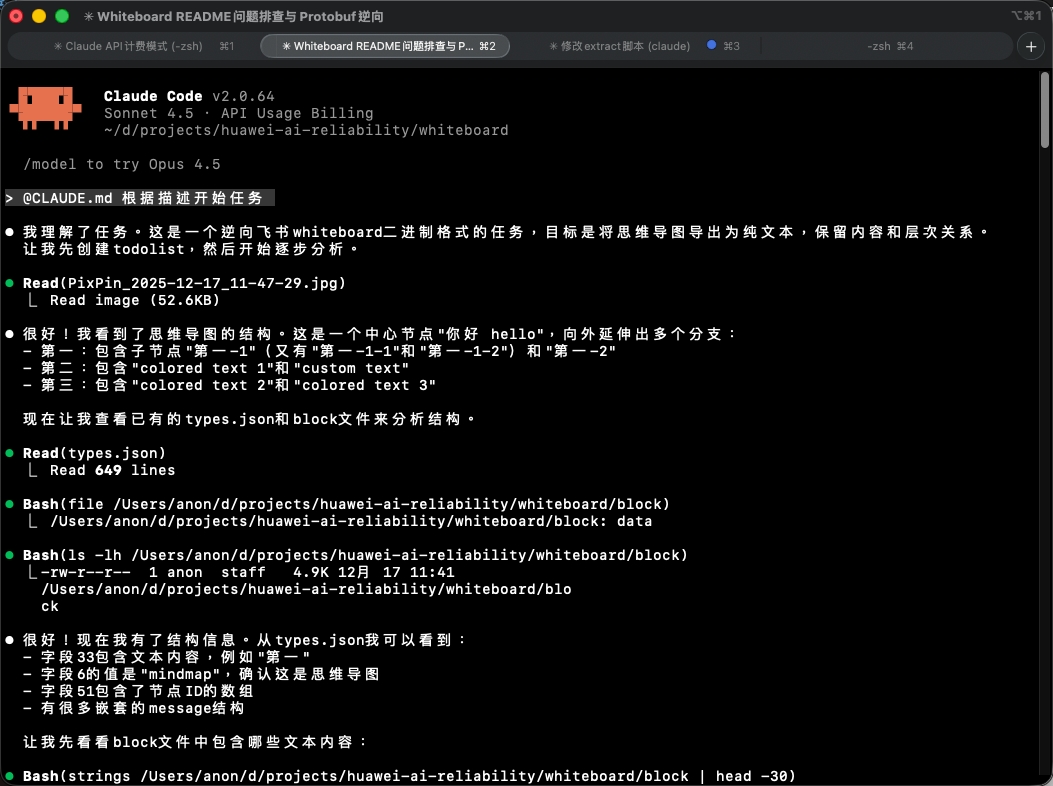1053x786 pixels.
Task: Minimize the window with the yellow button
Action: 39,16
